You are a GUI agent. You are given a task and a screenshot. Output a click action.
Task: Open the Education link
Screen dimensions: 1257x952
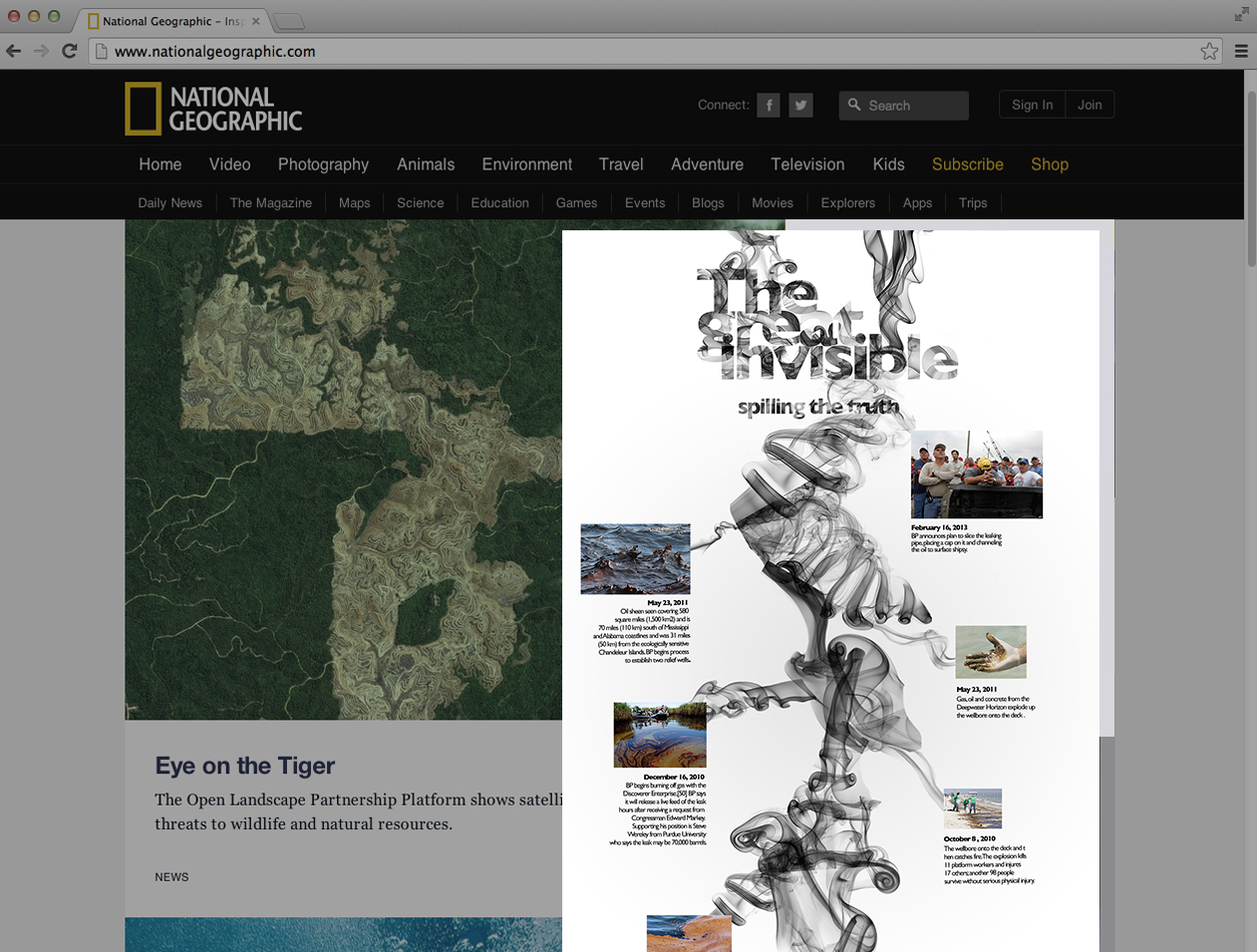[x=499, y=202]
